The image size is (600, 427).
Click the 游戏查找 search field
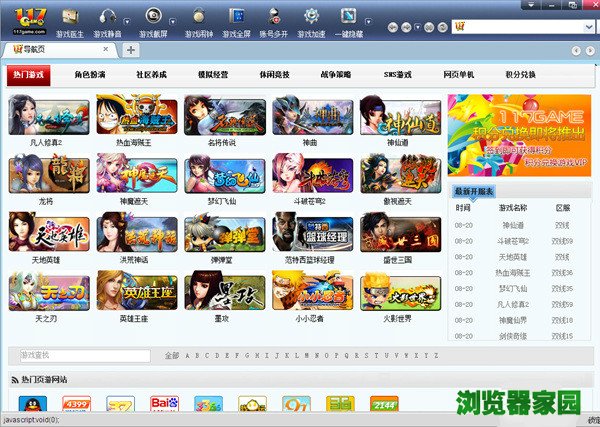[x=85, y=355]
